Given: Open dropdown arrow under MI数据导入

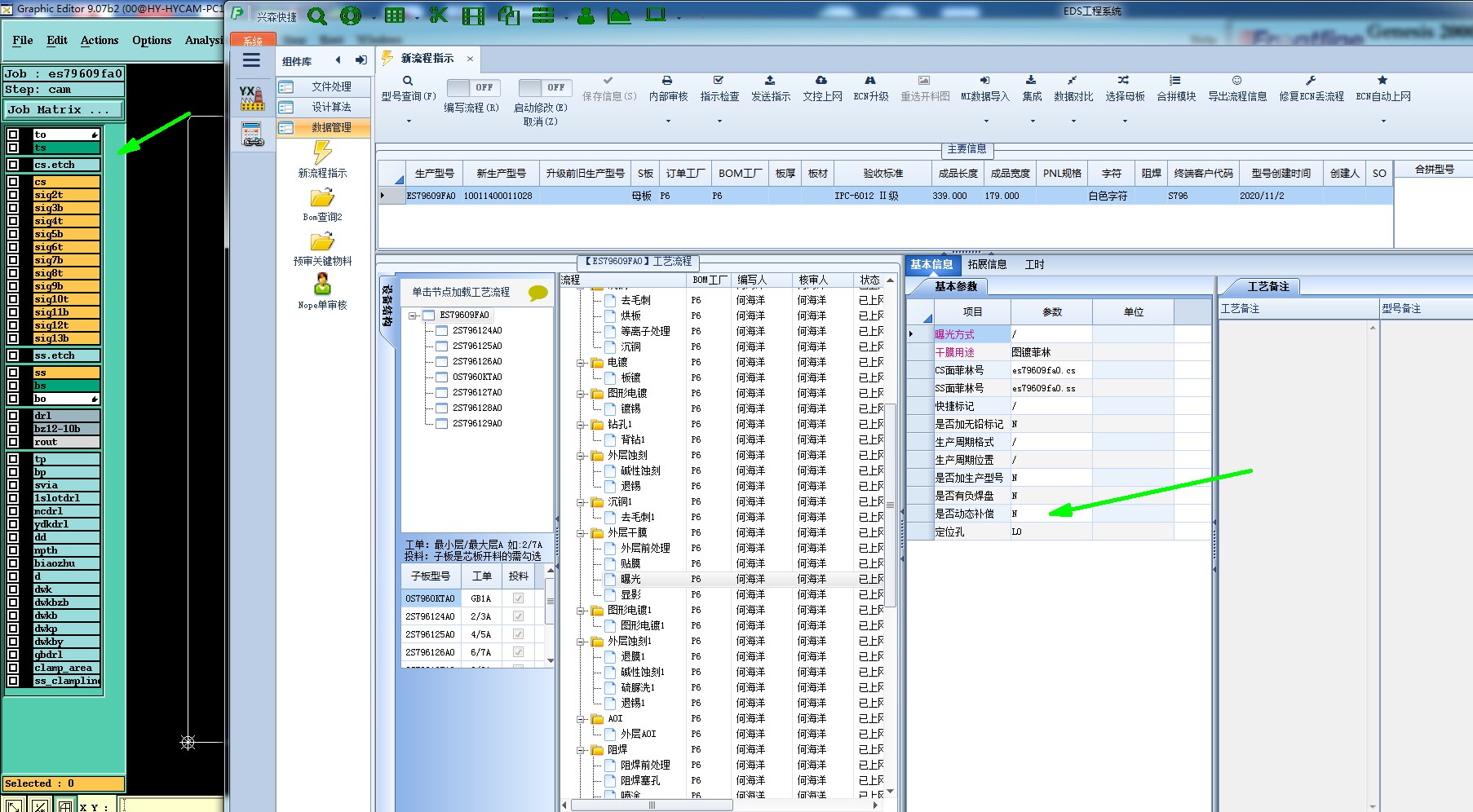Looking at the screenshot, I should (x=985, y=121).
